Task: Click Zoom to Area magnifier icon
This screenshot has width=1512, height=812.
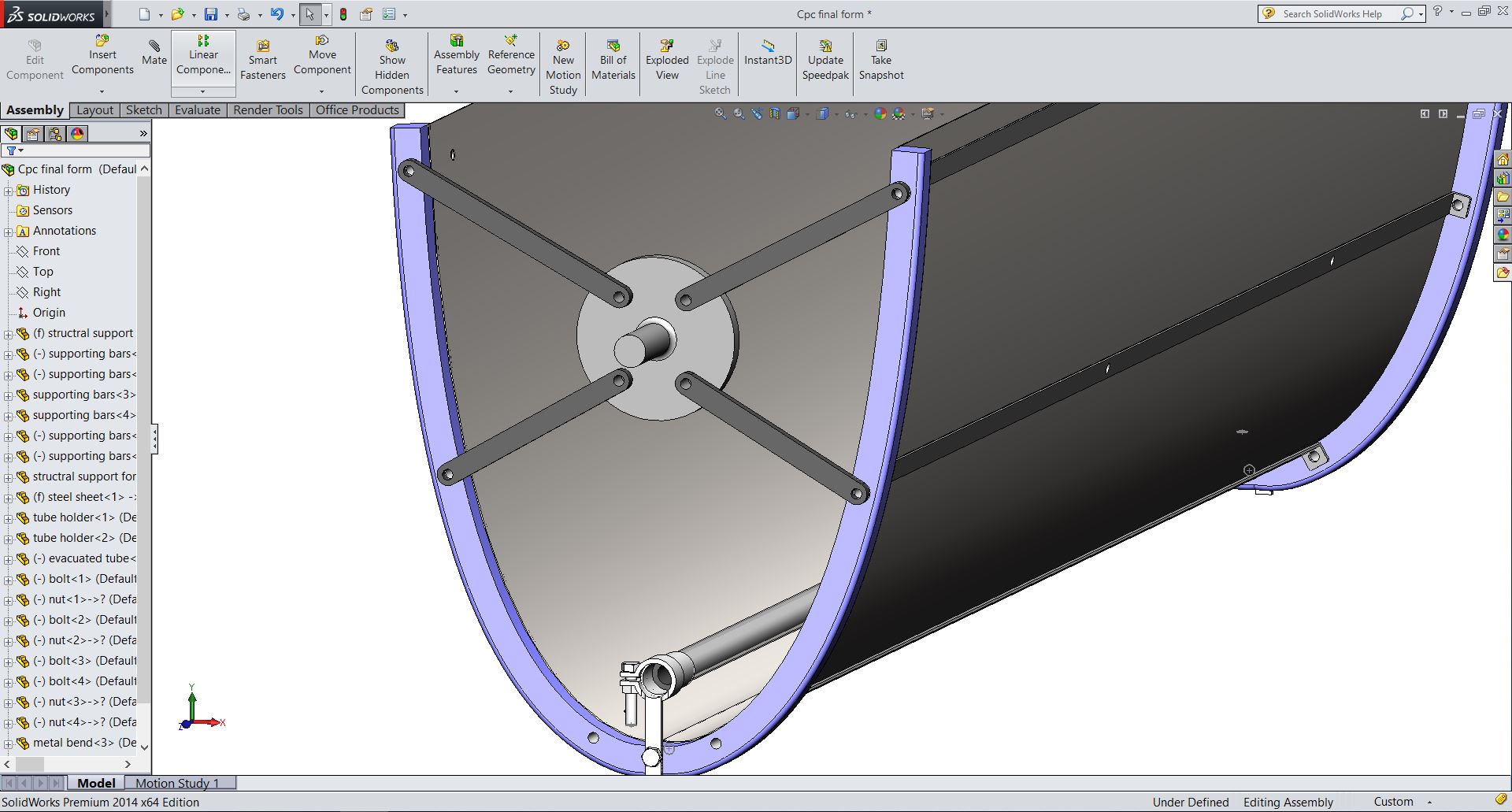Action: coord(739,113)
